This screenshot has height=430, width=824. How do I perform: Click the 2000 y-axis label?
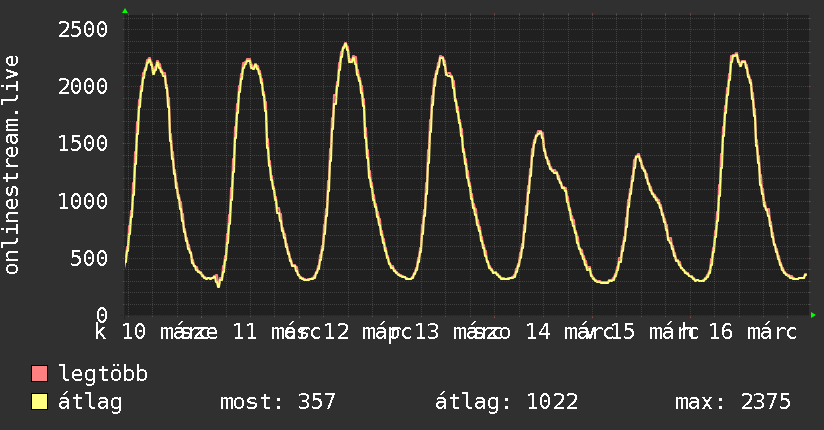click(83, 86)
